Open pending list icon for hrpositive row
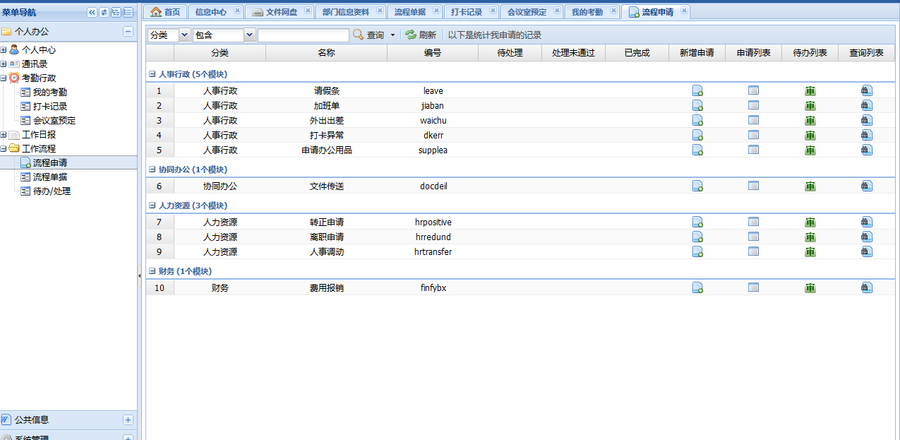Image resolution: width=900 pixels, height=440 pixels. coord(810,222)
